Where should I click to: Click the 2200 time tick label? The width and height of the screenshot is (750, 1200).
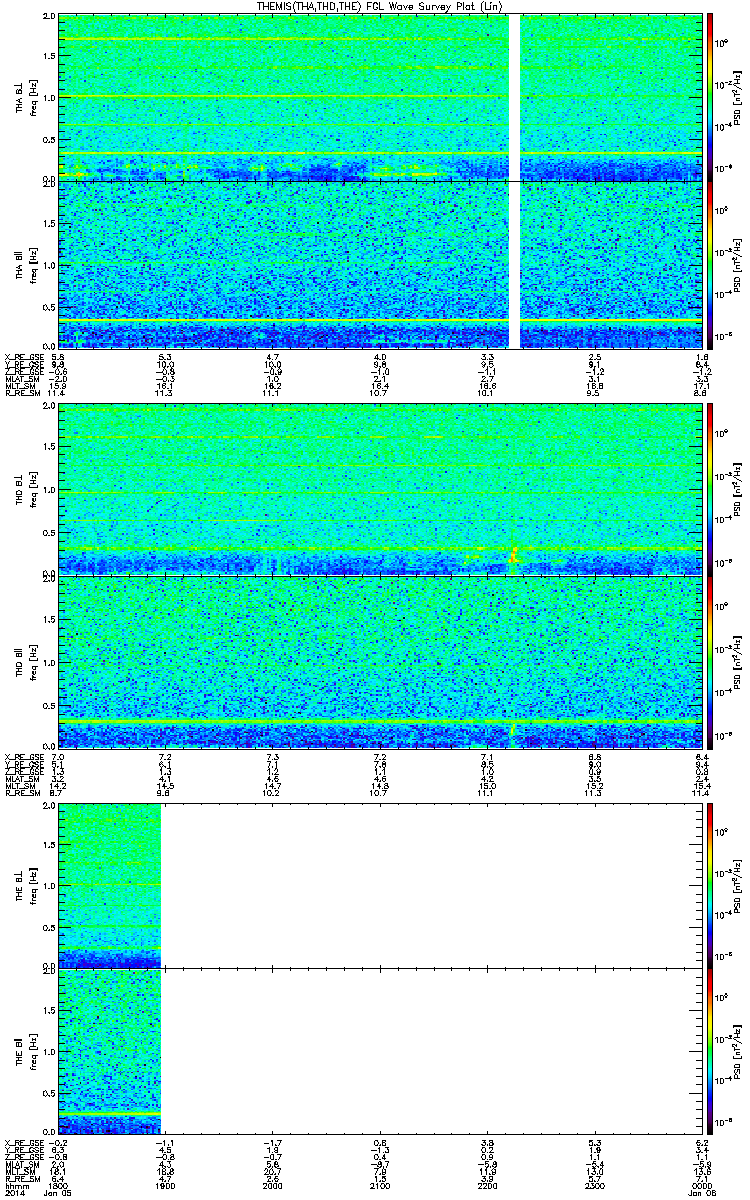coord(485,1186)
